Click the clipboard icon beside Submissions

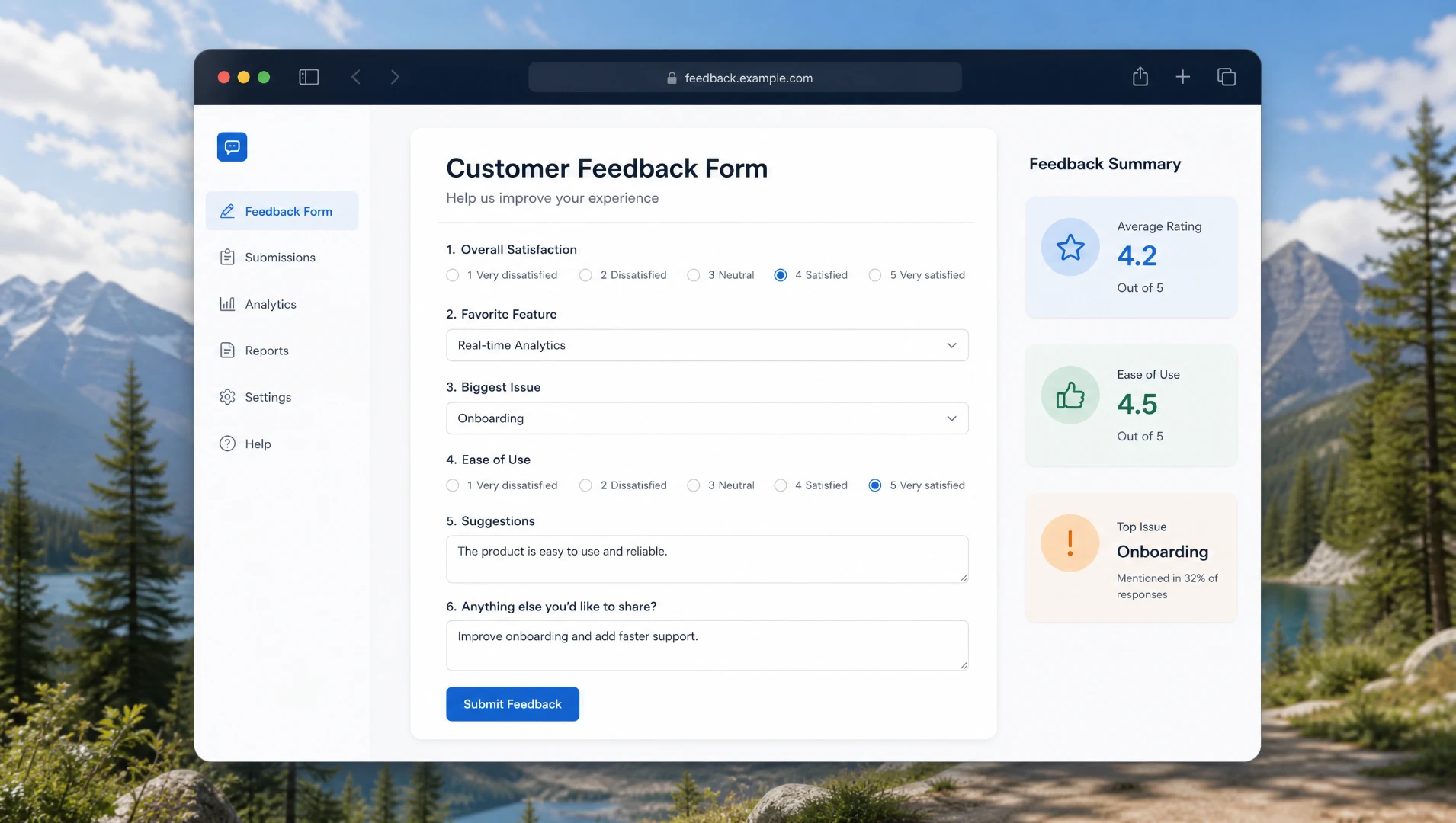click(x=227, y=258)
